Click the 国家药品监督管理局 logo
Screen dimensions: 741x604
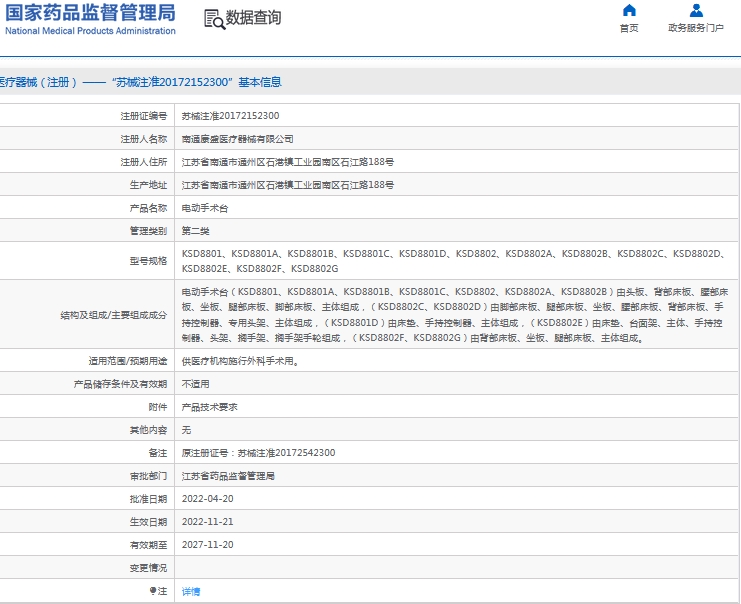click(x=90, y=13)
